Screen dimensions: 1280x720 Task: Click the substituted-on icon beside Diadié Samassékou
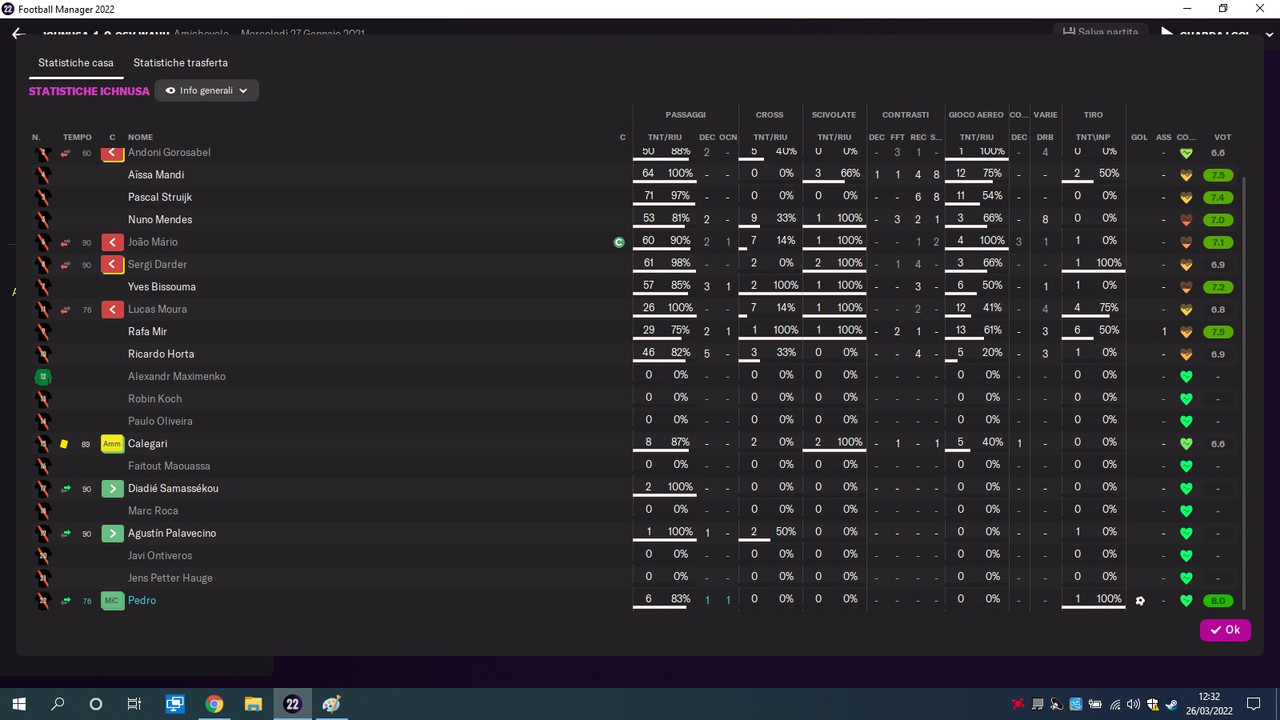click(x=113, y=488)
